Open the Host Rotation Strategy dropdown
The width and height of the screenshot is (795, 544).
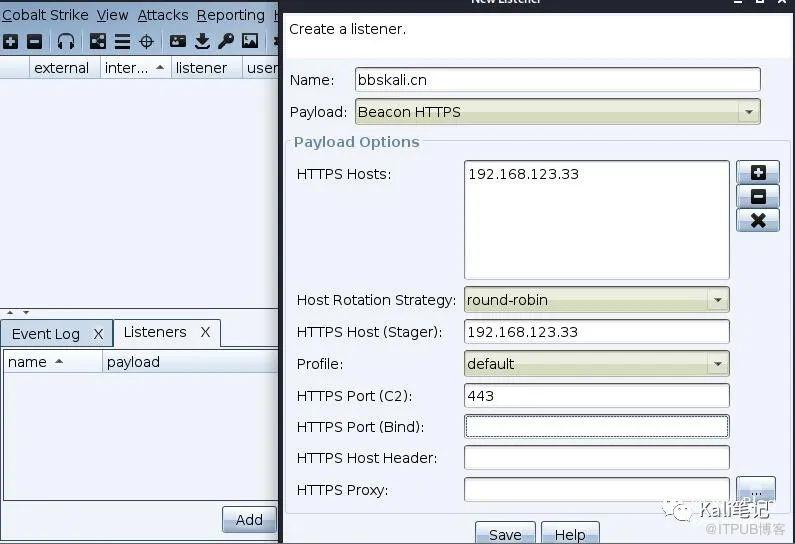(717, 300)
